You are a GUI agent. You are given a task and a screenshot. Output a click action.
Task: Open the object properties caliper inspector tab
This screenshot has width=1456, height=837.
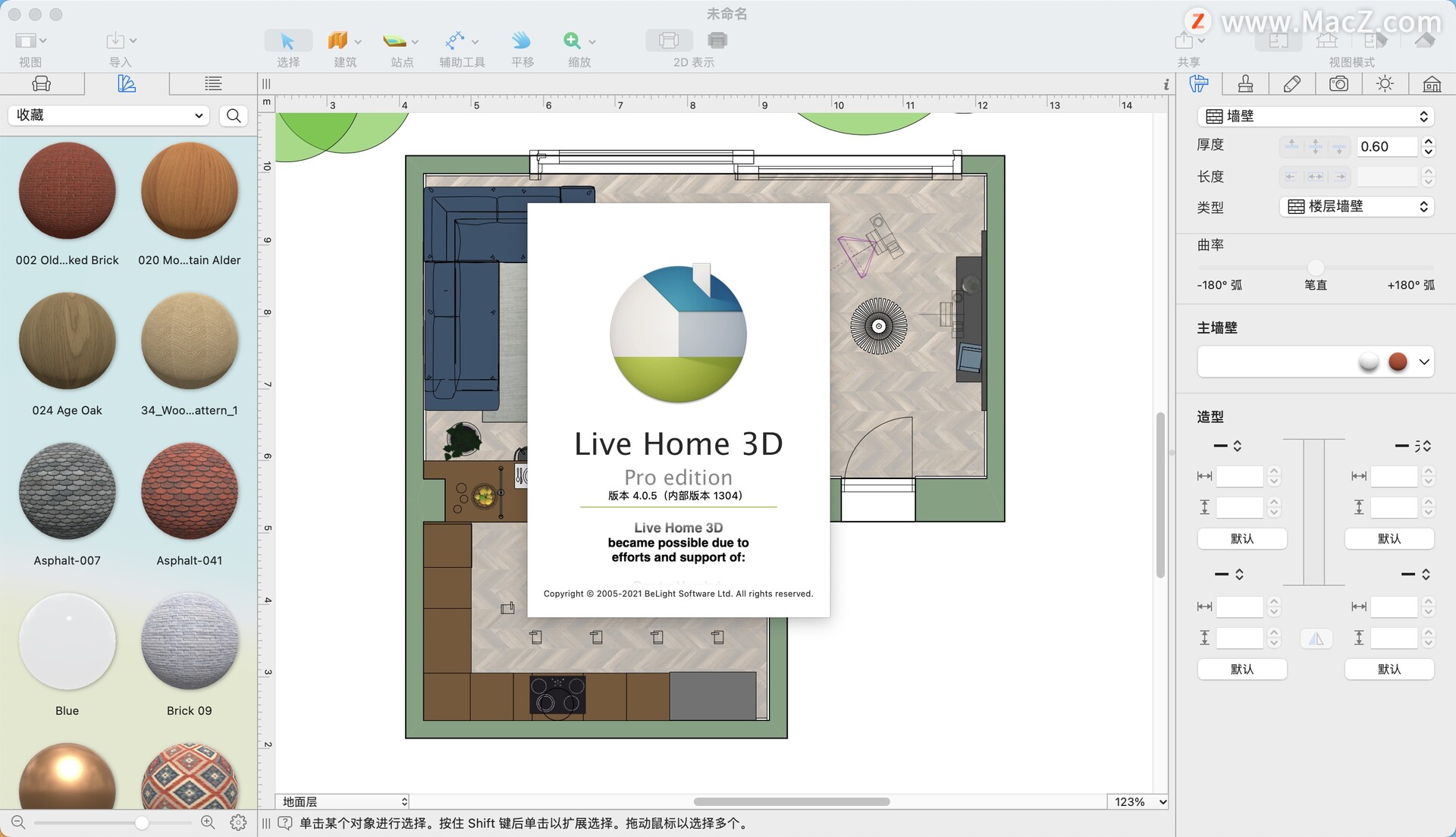coord(1199,83)
